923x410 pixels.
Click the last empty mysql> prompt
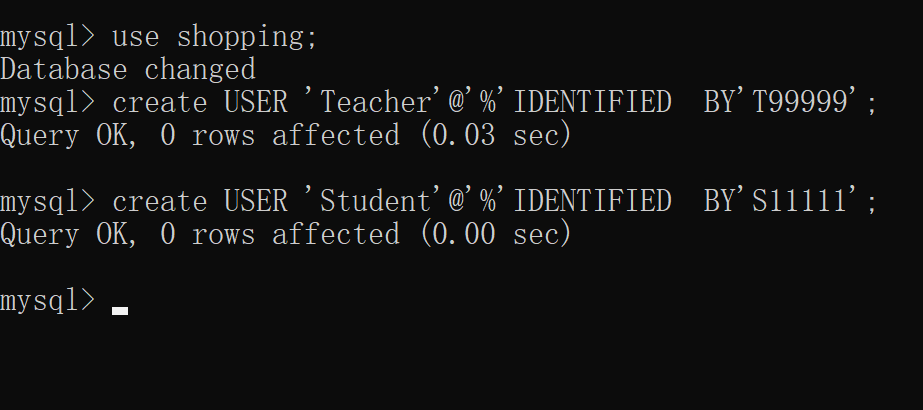[48, 300]
